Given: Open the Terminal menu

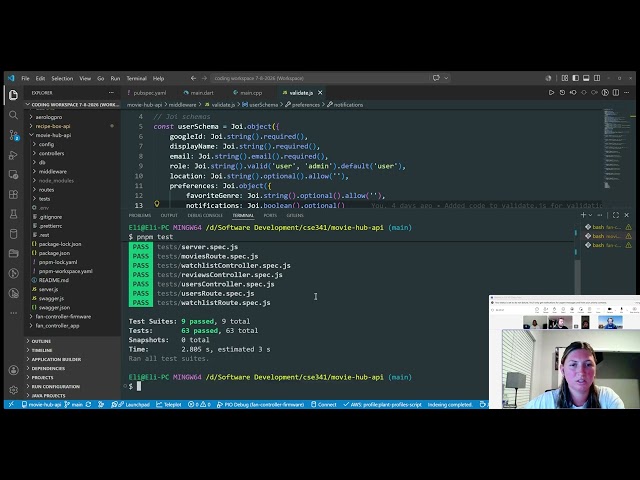Looking at the screenshot, I should (136, 78).
